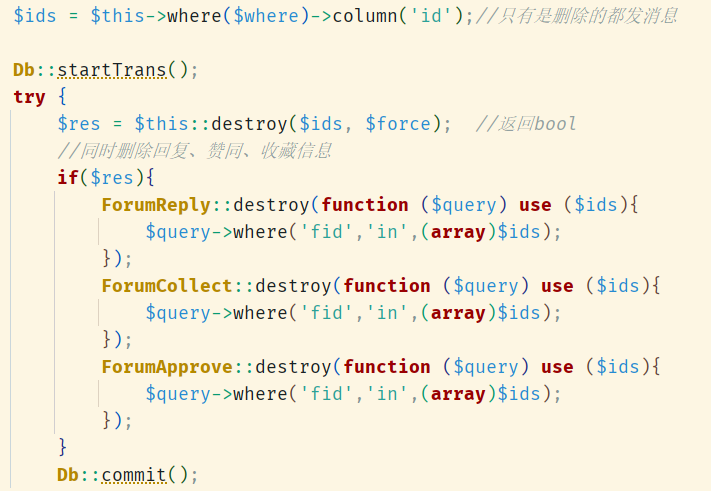Click the function keyword on ForumApprove line

pyautogui.click(x=387, y=367)
